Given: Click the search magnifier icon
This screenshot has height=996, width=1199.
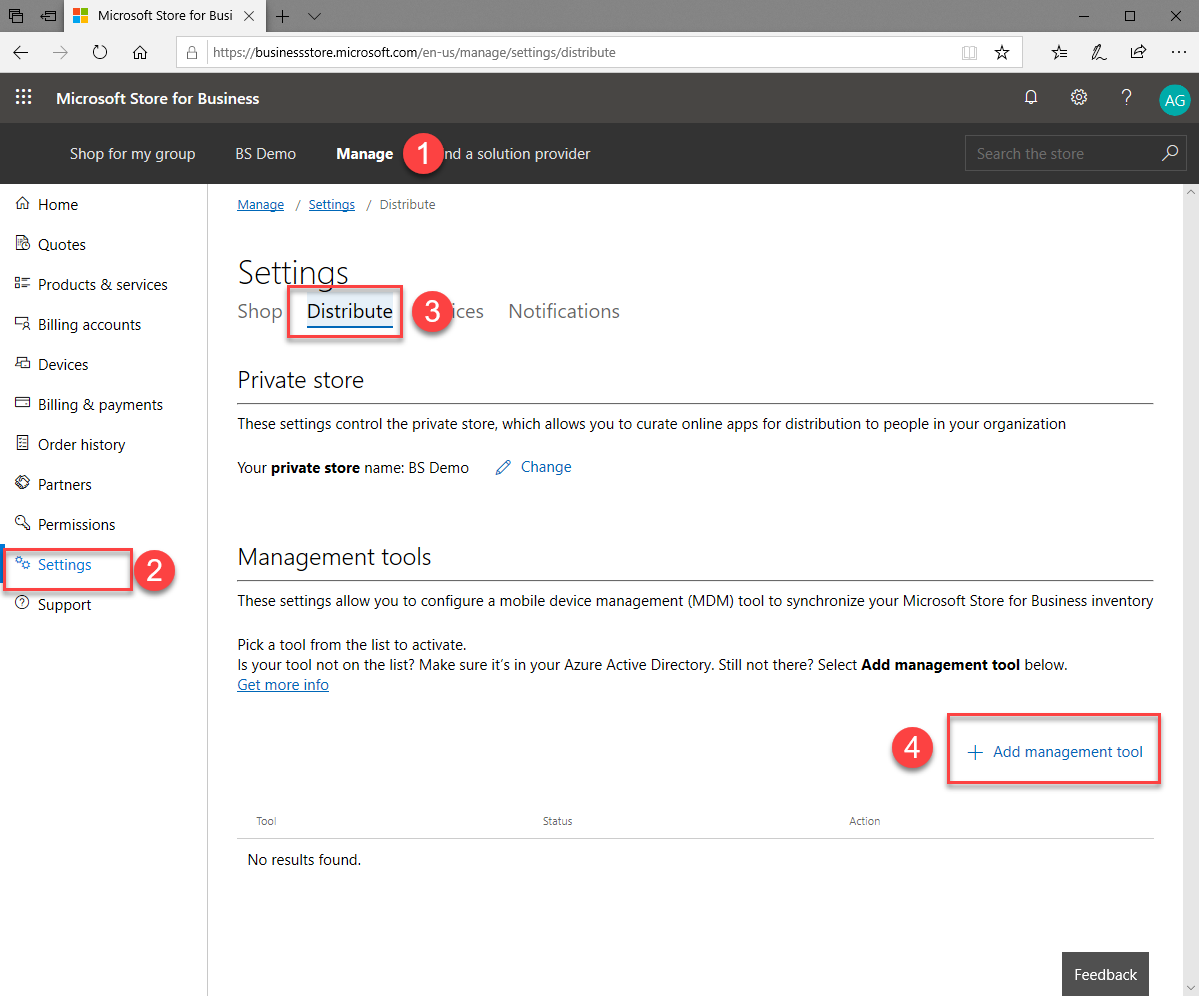Looking at the screenshot, I should click(x=1169, y=154).
